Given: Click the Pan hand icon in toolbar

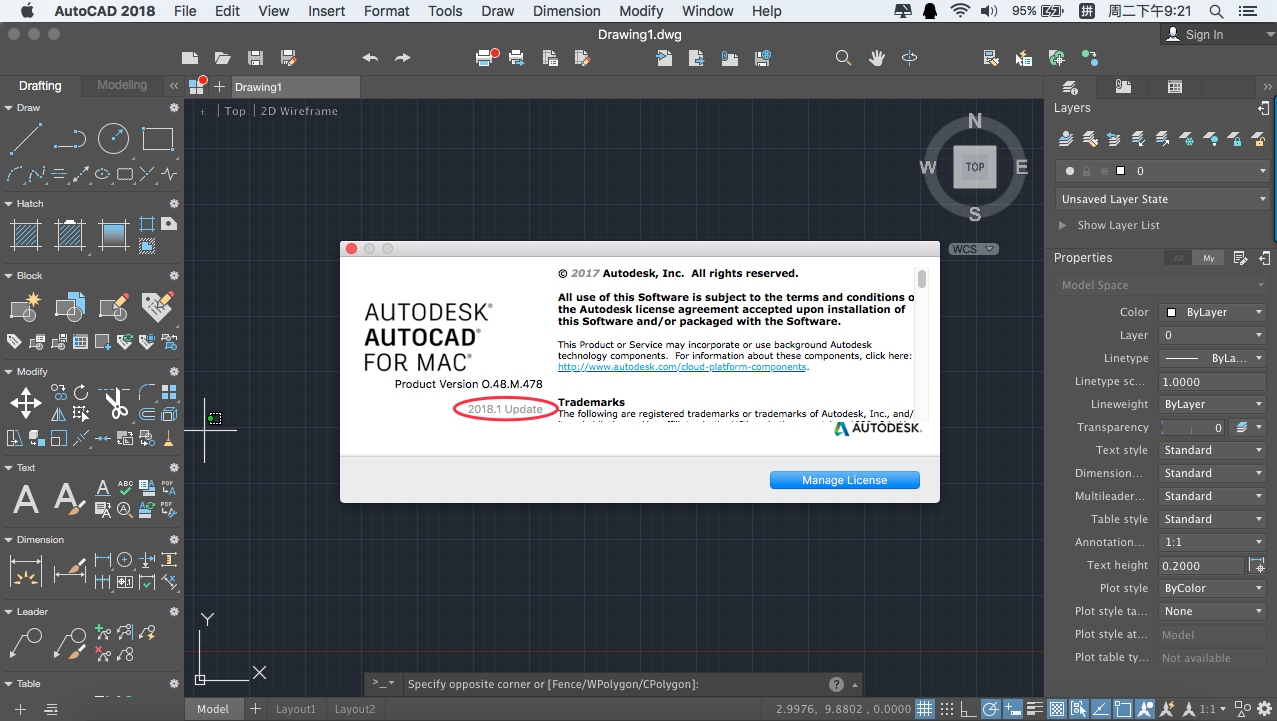Looking at the screenshot, I should click(877, 58).
